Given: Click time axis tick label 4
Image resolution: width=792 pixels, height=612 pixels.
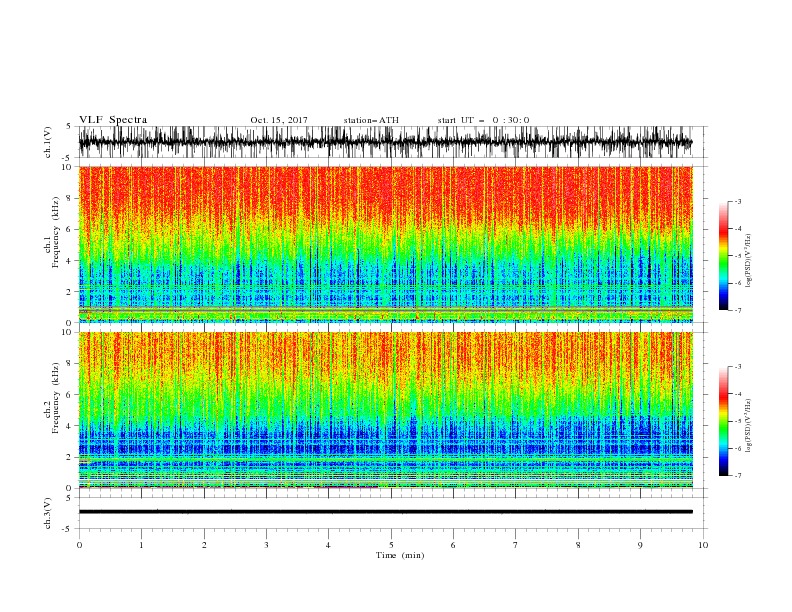Looking at the screenshot, I should click(x=328, y=545).
